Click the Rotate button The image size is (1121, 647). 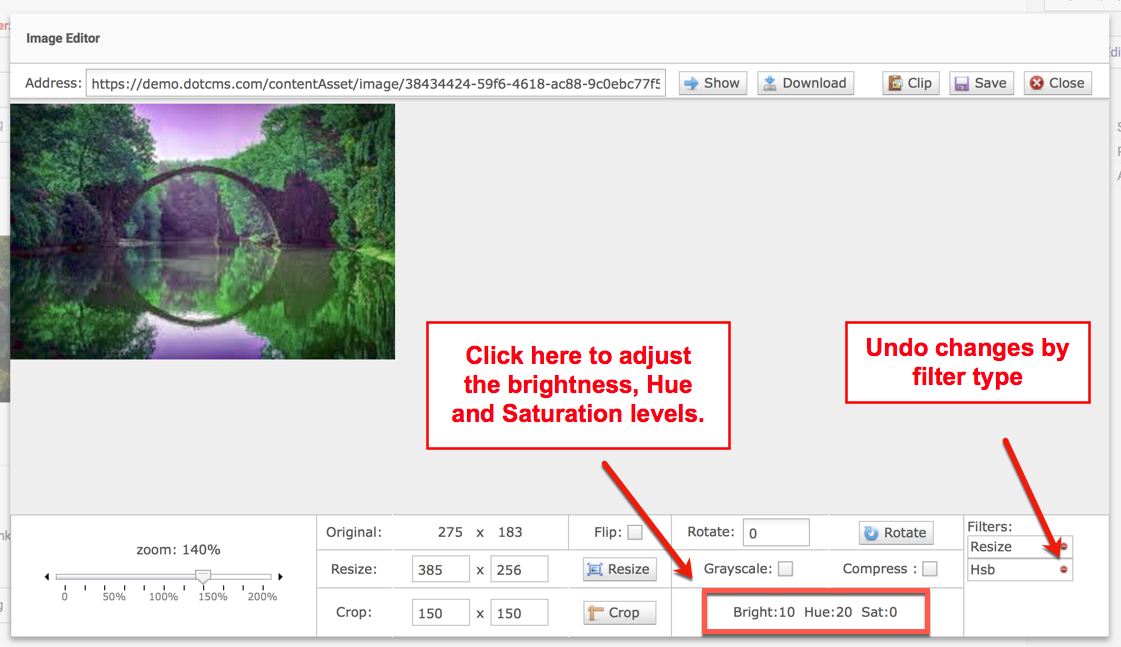click(x=895, y=533)
